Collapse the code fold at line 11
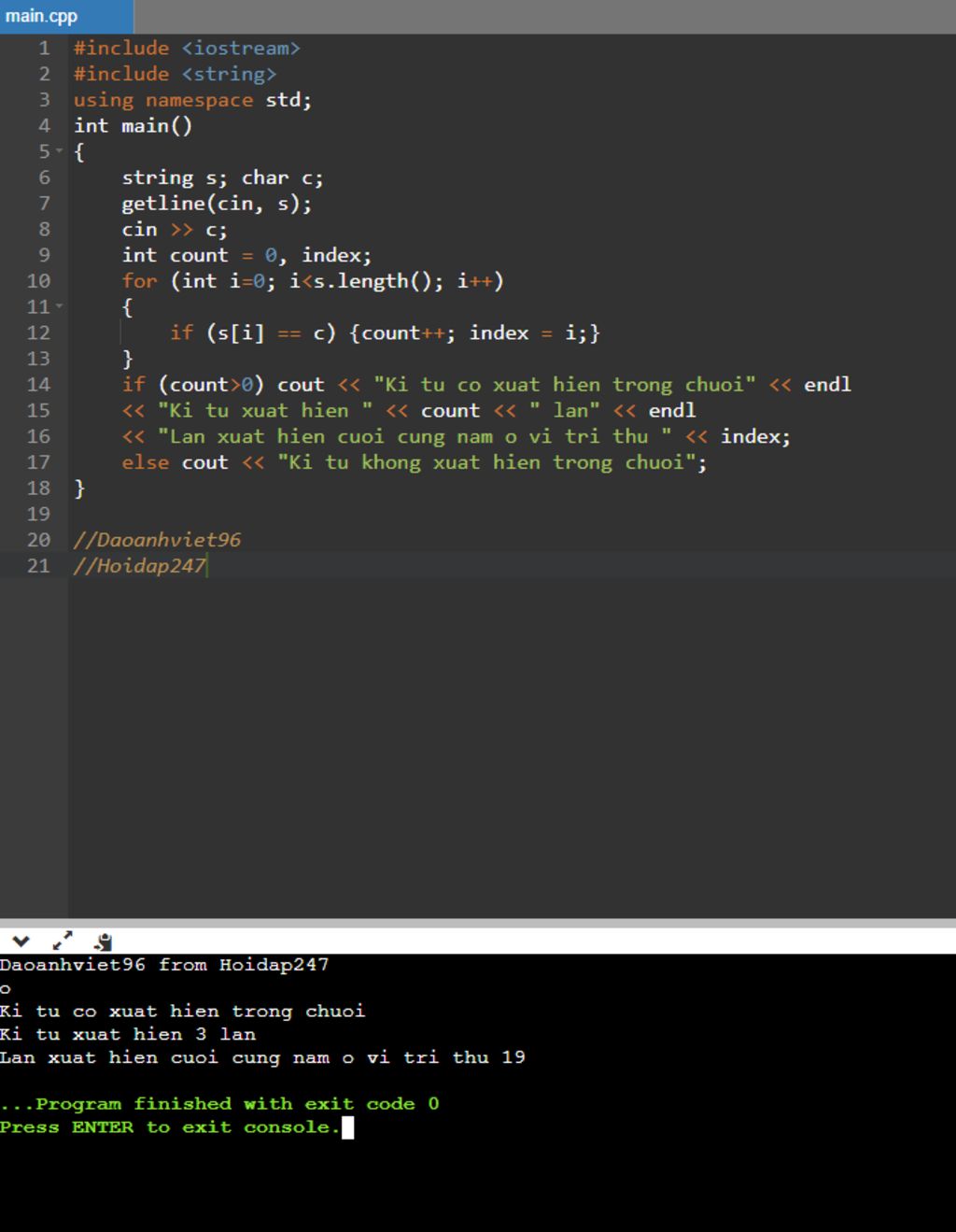Screen dimensions: 956x1232 pos(60,306)
